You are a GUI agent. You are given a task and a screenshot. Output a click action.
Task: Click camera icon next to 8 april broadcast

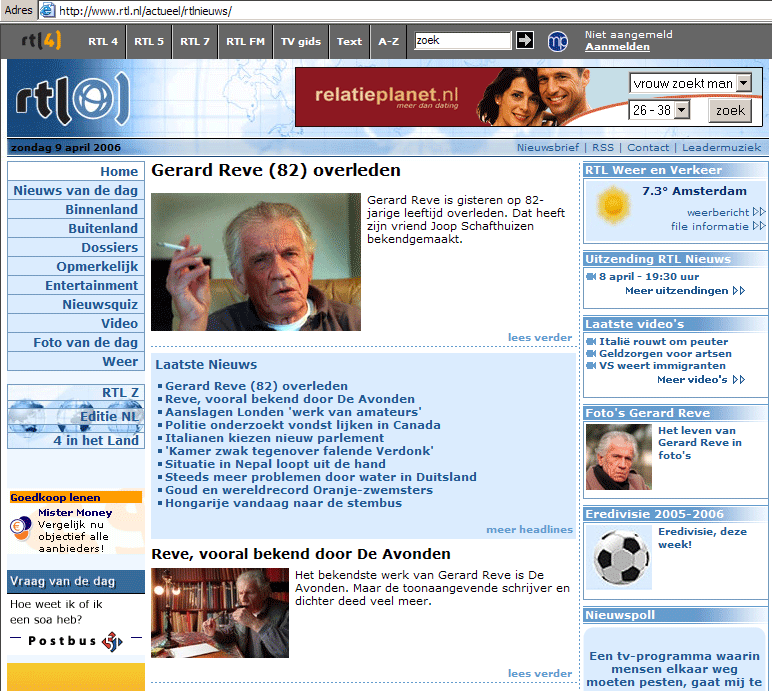pyautogui.click(x=591, y=276)
